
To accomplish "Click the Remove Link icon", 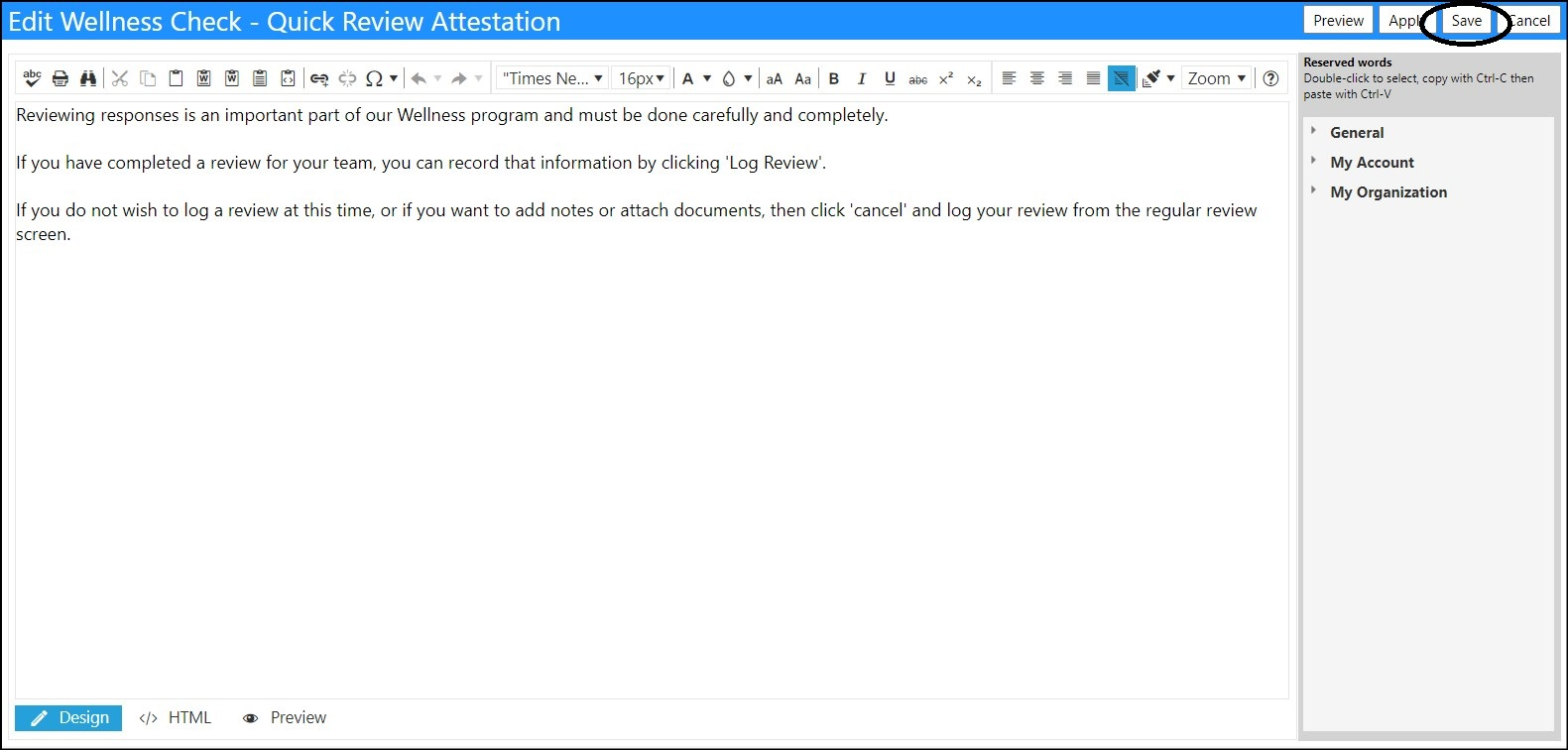I will click(347, 78).
